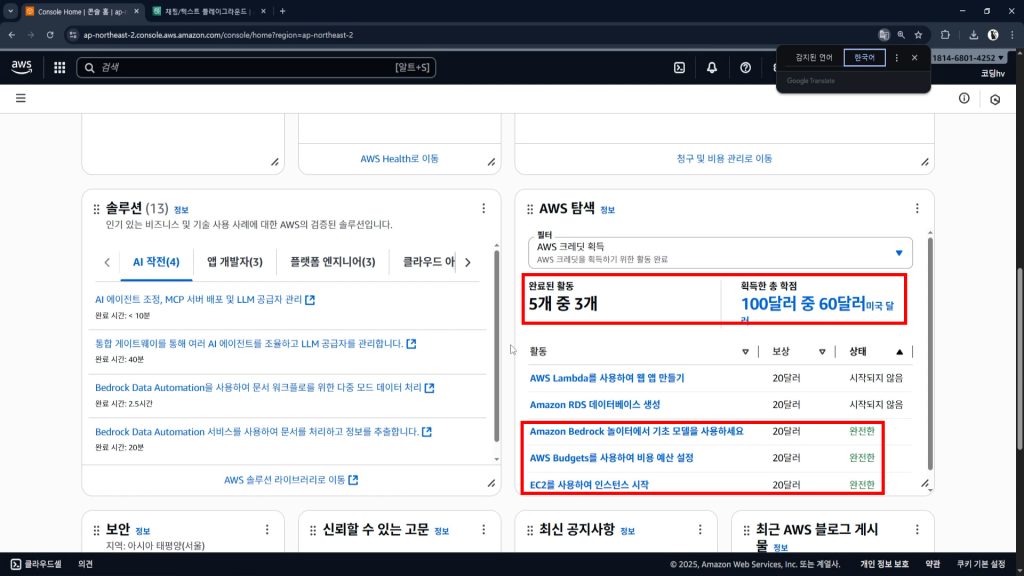Click the resize handle on the Solutions widget

click(491, 483)
